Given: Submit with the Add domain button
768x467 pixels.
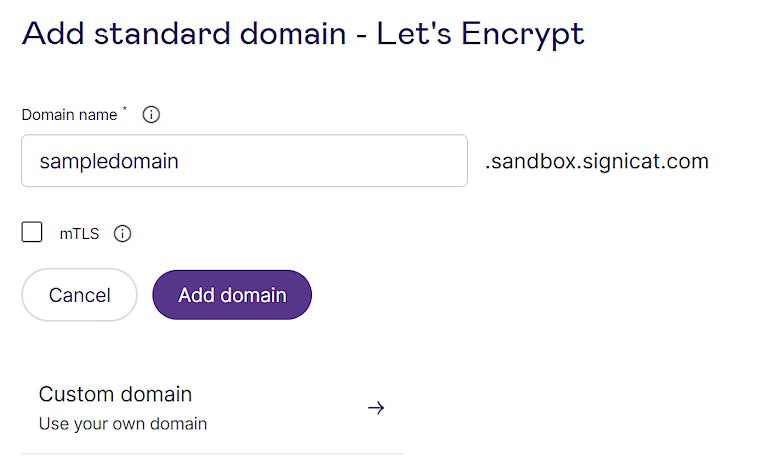Looking at the screenshot, I should tap(232, 295).
